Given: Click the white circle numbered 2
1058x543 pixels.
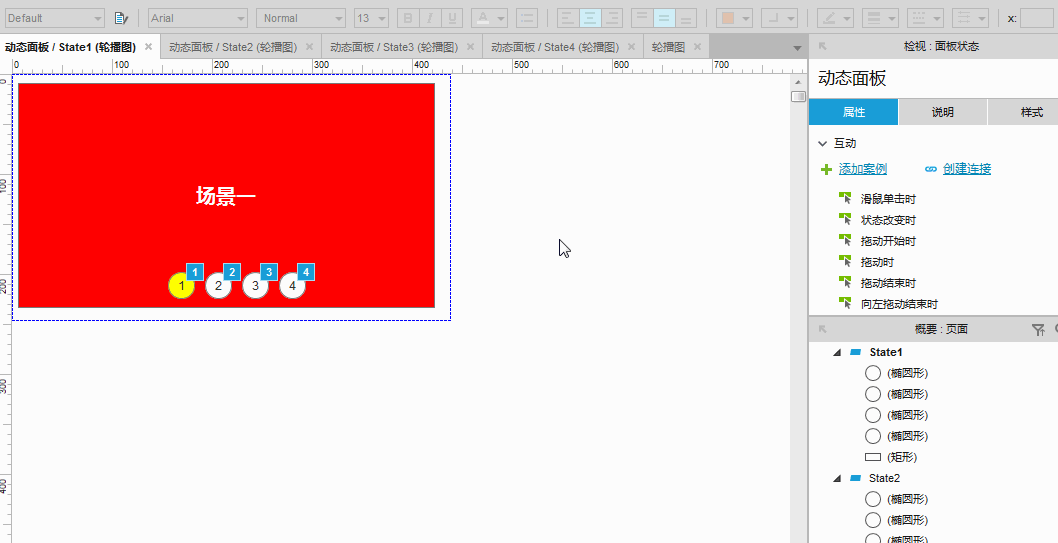Looking at the screenshot, I should coord(218,285).
